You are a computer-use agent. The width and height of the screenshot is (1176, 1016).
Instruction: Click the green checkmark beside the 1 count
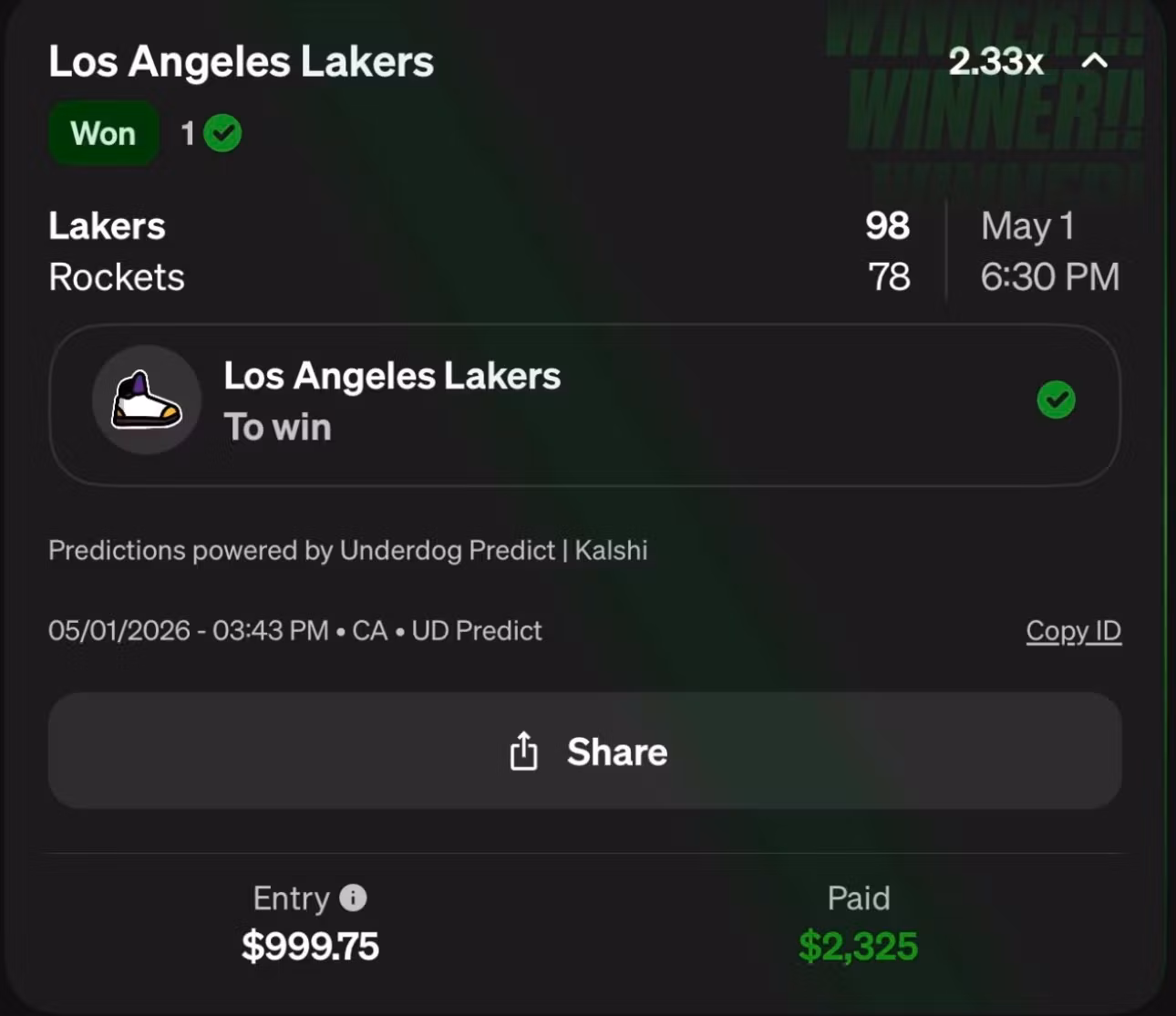point(222,134)
